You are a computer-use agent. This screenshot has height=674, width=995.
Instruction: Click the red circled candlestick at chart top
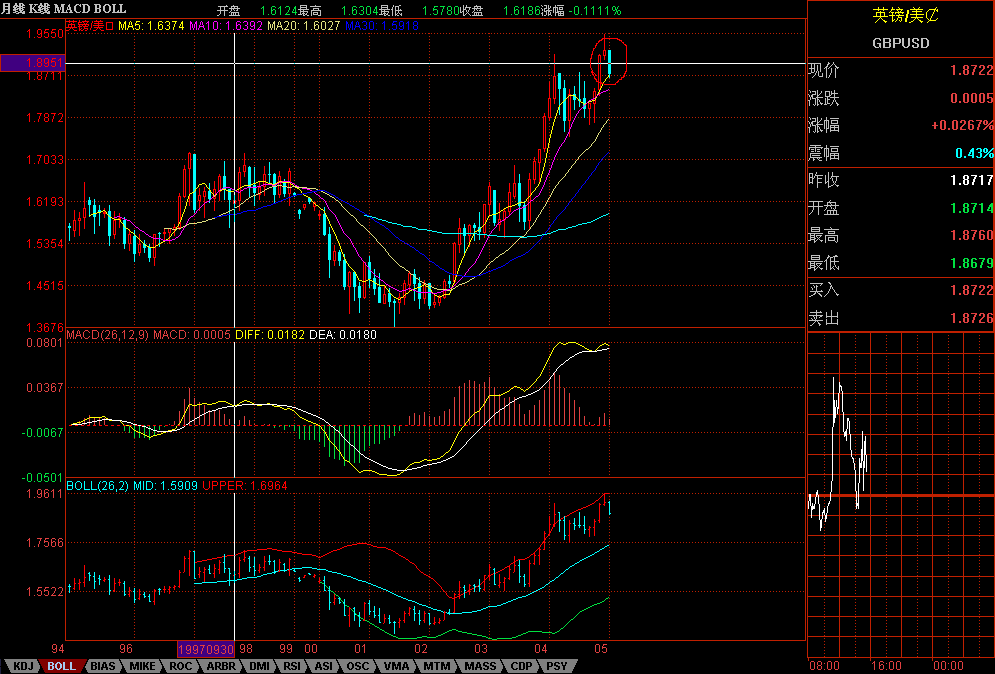[609, 60]
